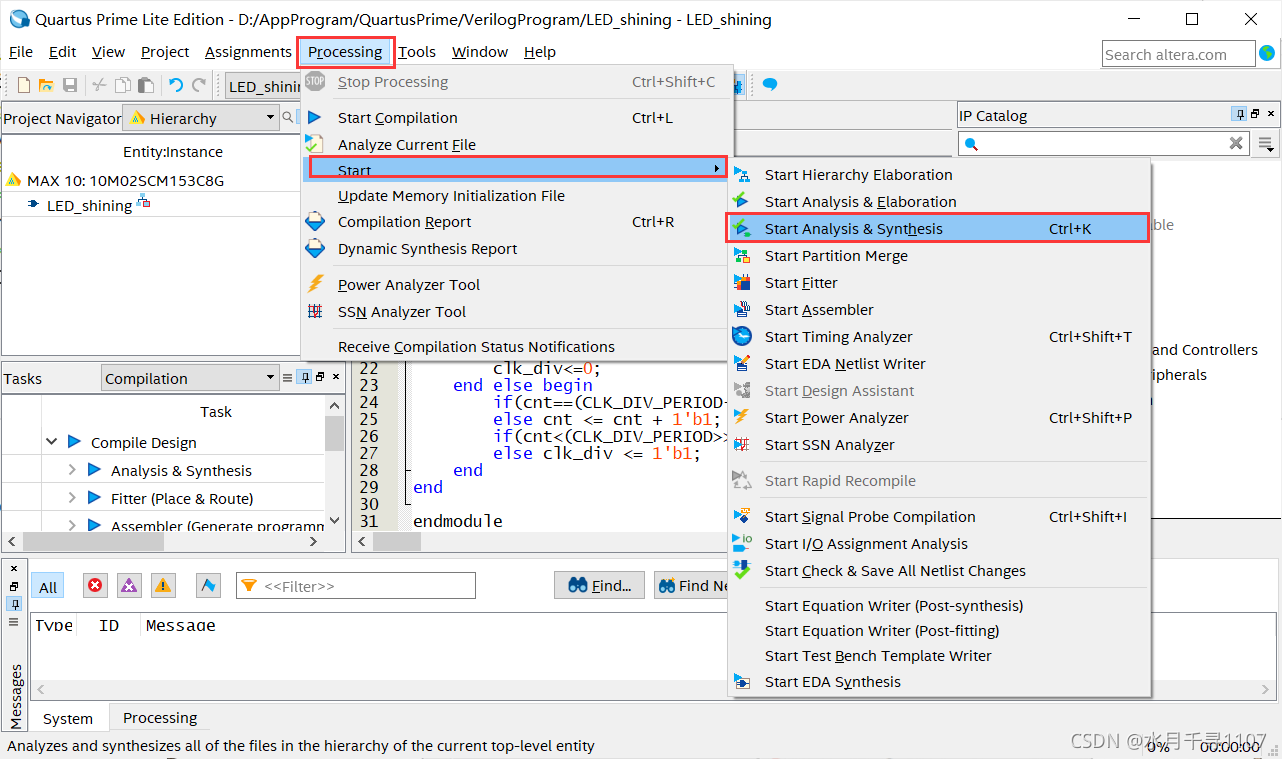The width and height of the screenshot is (1282, 759).
Task: Open the Tasks panel list options icon
Action: point(288,378)
